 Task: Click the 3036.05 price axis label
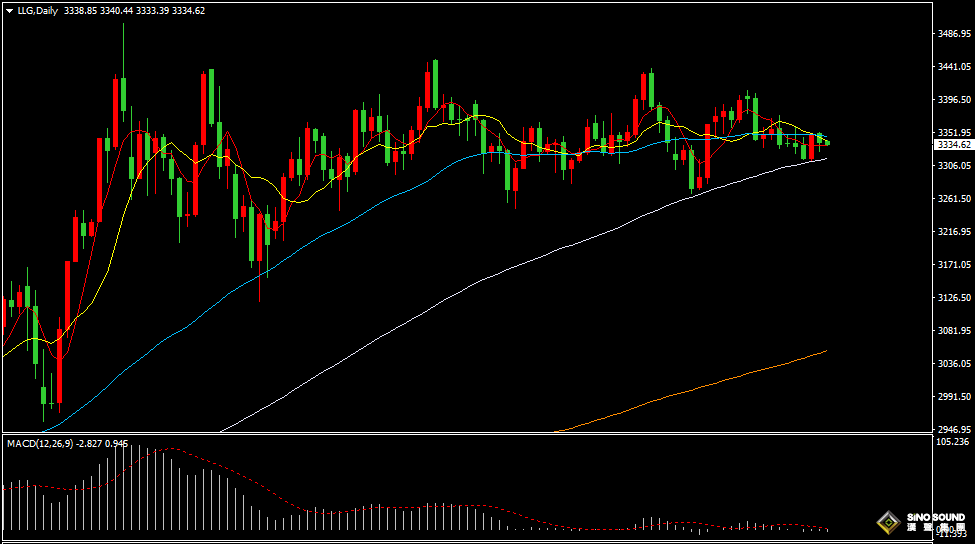pyautogui.click(x=954, y=363)
